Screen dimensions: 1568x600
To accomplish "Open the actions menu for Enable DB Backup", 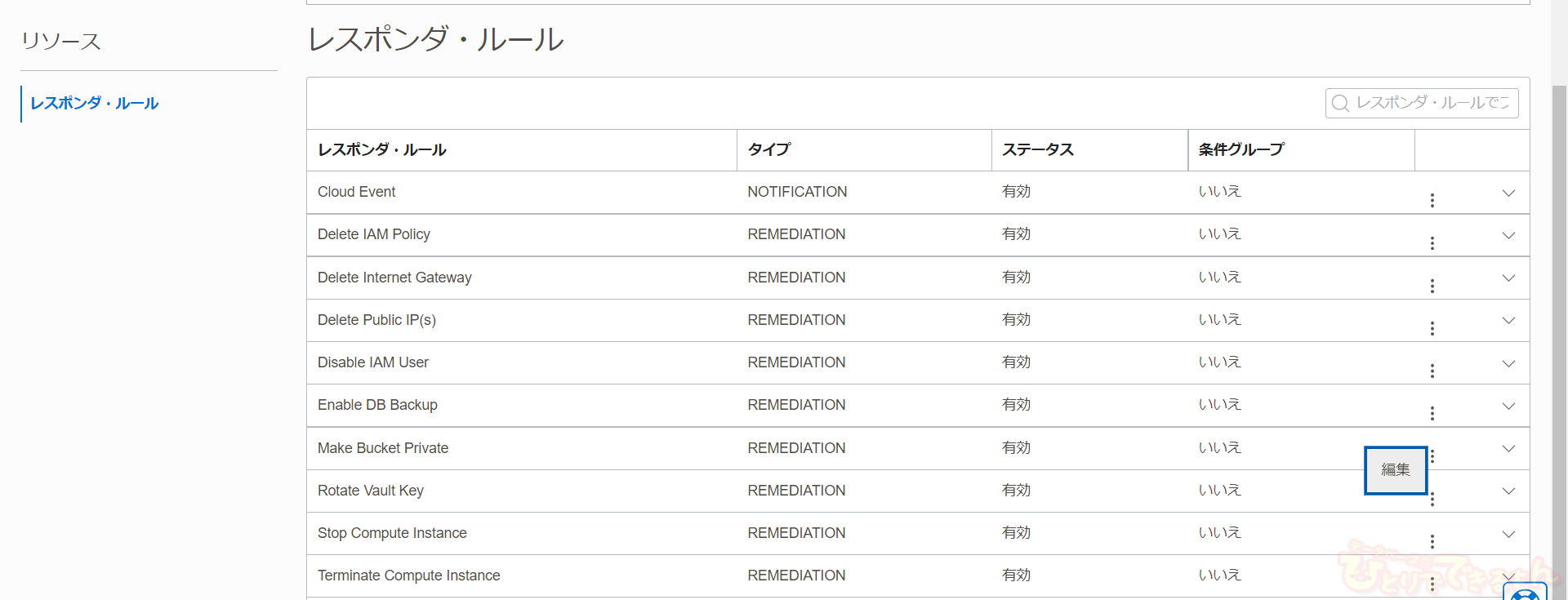I will [x=1432, y=413].
